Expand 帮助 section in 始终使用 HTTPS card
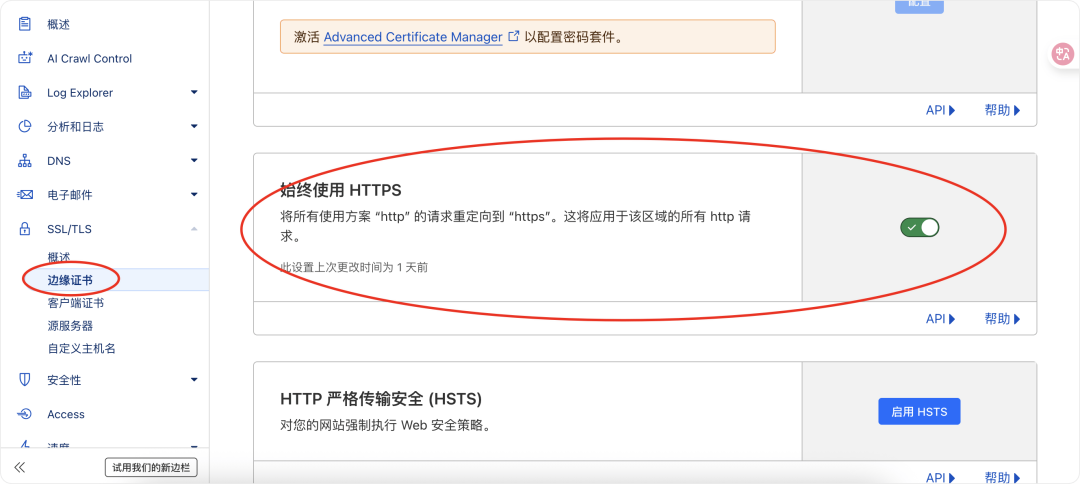Image resolution: width=1080 pixels, height=484 pixels. click(x=1002, y=319)
